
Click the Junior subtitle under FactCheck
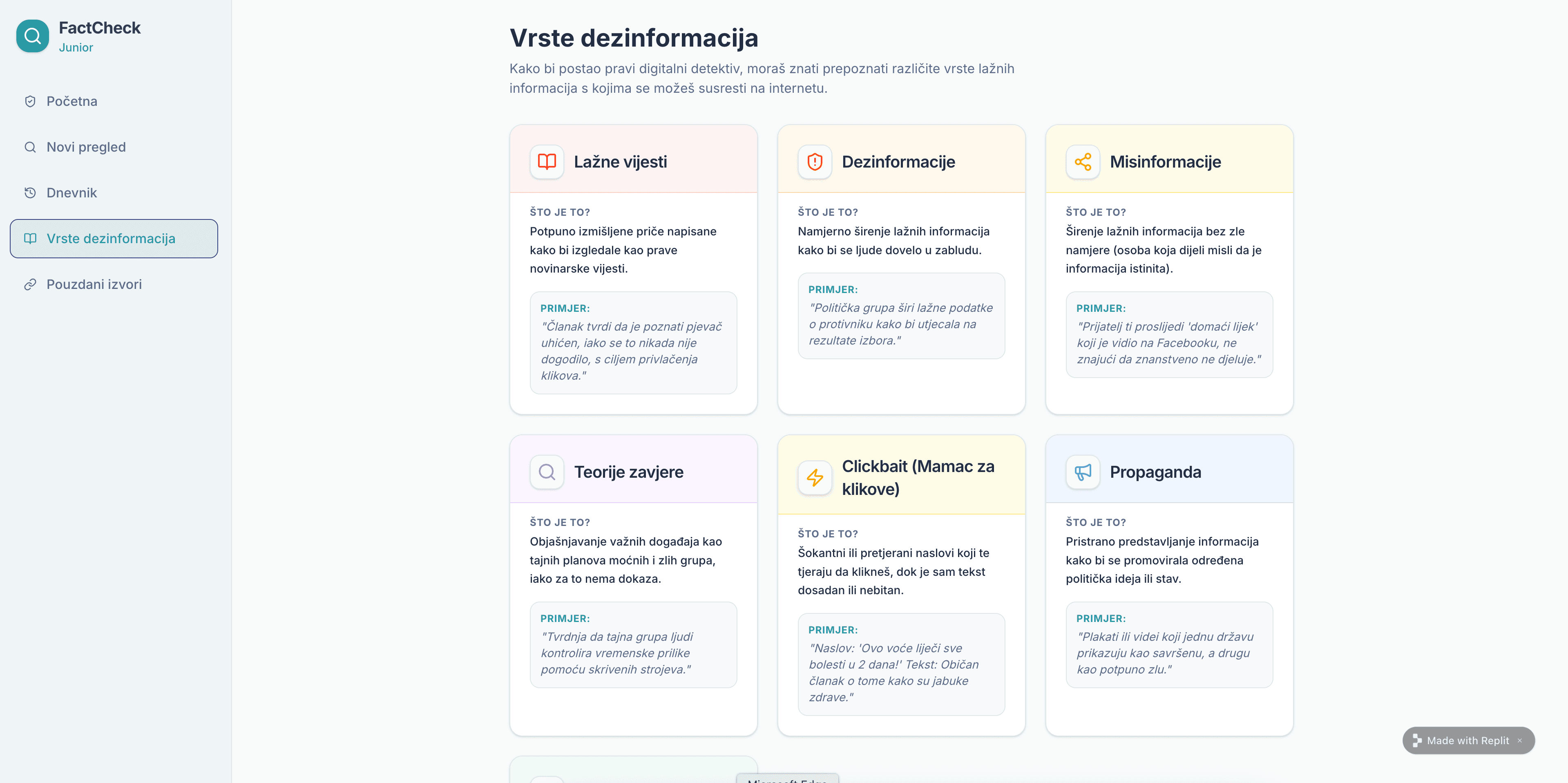click(76, 47)
